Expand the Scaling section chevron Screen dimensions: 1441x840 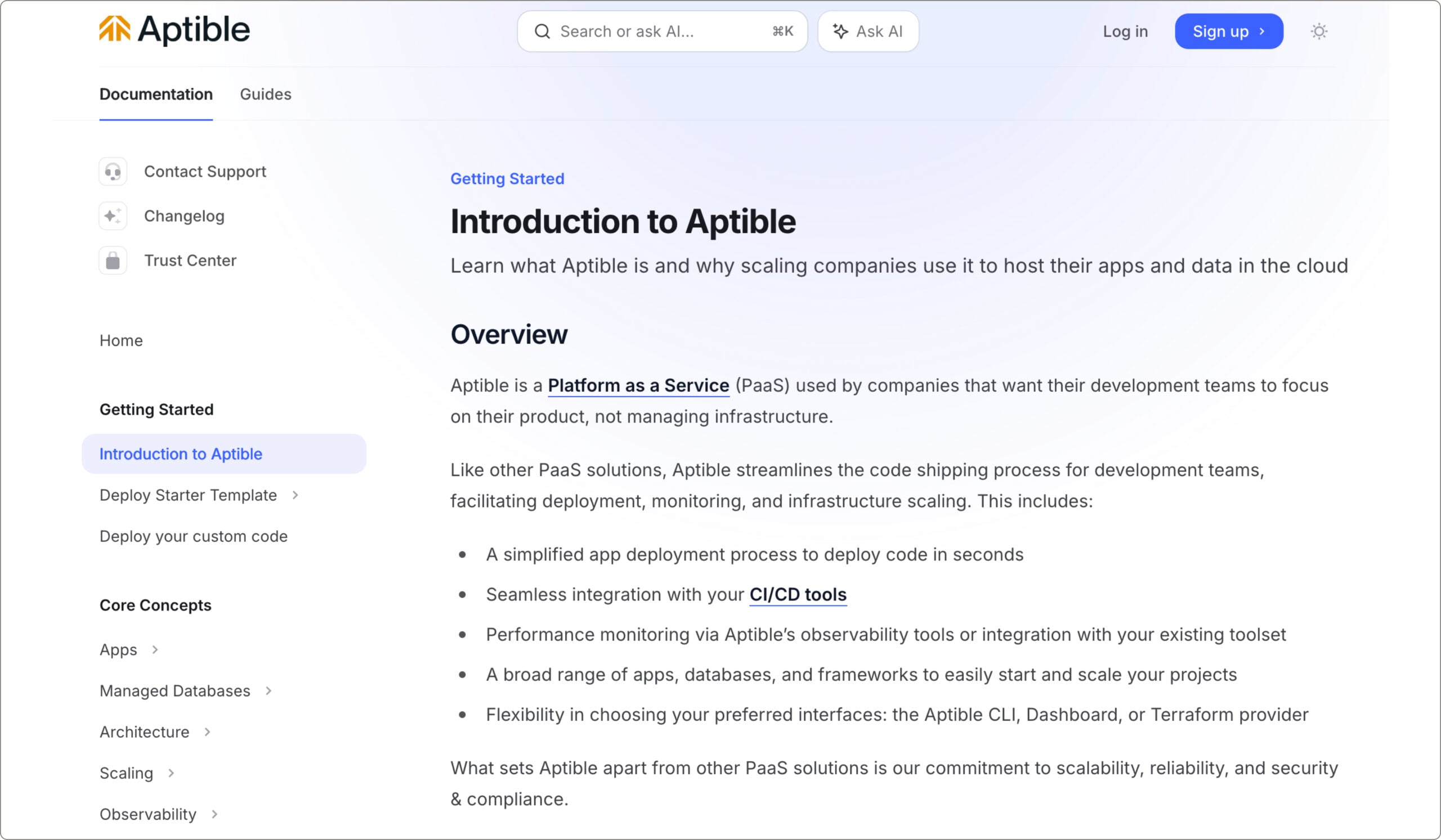tap(171, 773)
